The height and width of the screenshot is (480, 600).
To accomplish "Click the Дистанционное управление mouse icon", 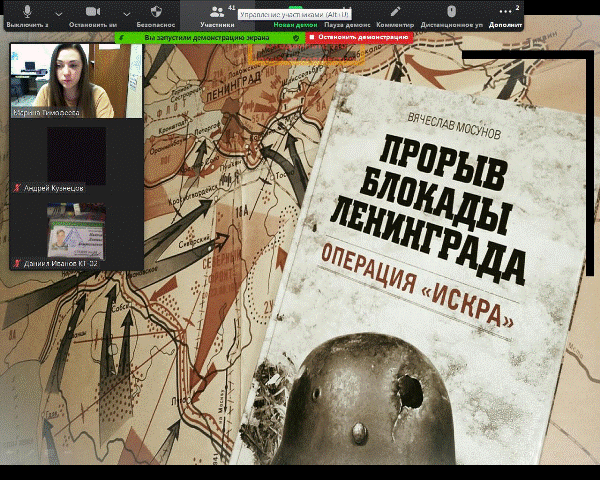I will (450, 11).
